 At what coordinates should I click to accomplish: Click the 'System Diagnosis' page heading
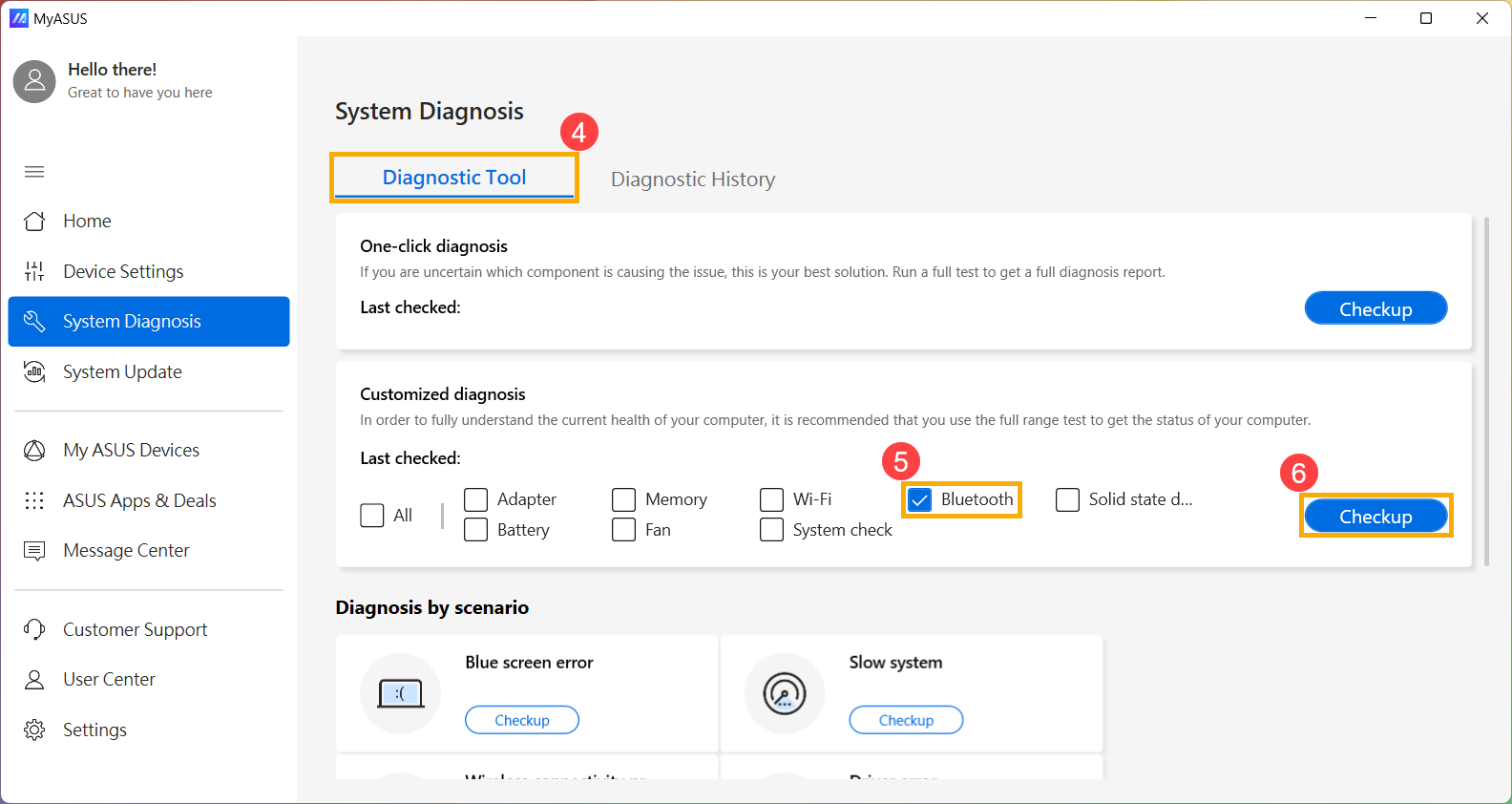click(430, 112)
